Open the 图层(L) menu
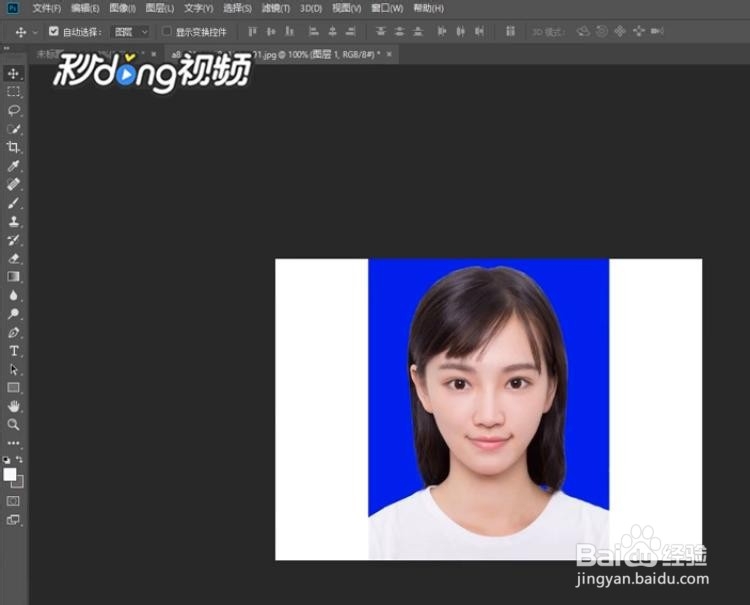The image size is (750, 605). point(160,8)
